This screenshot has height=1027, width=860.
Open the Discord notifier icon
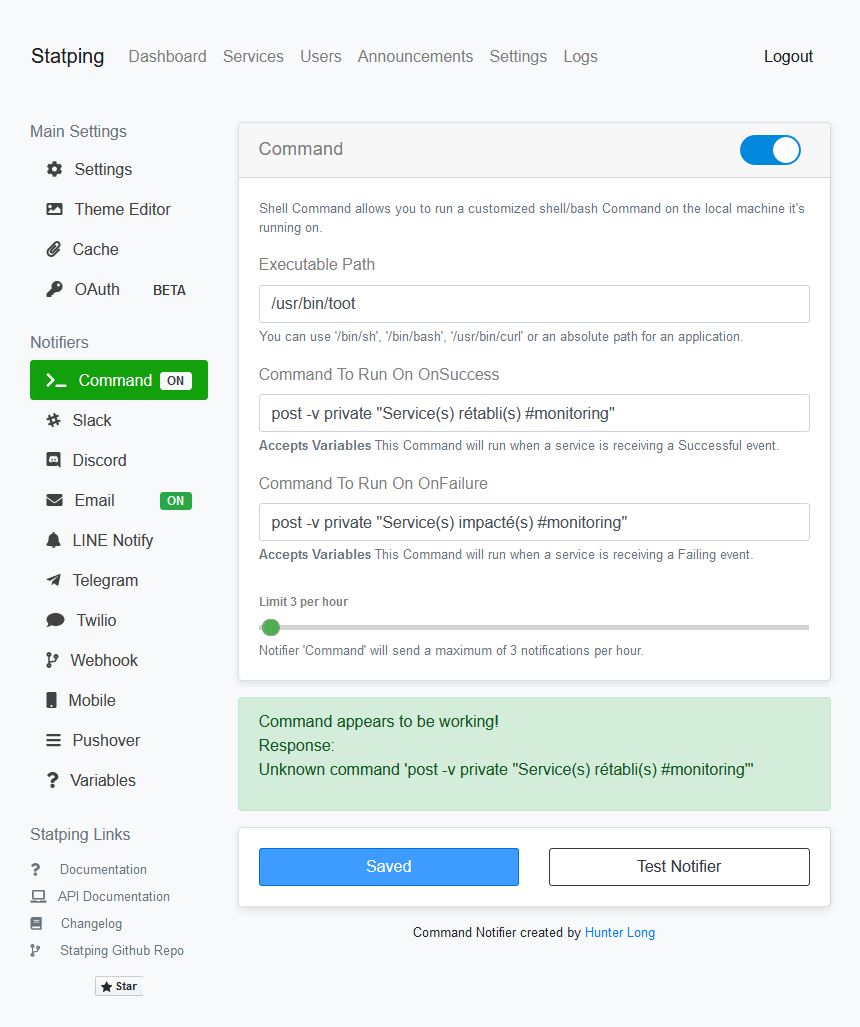(55, 460)
